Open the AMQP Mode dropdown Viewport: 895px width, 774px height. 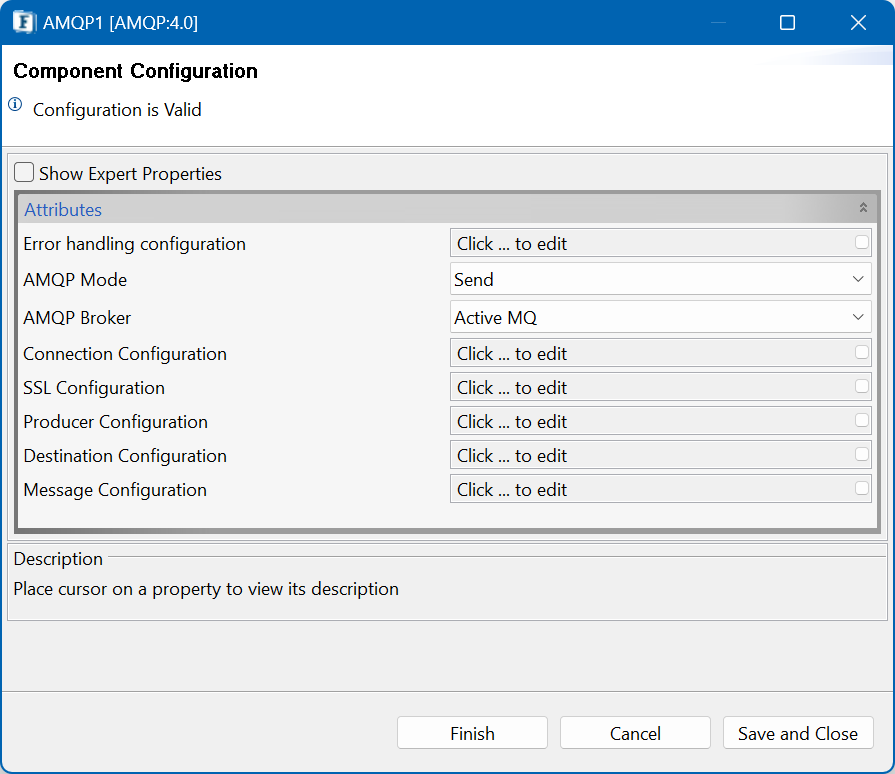(x=660, y=279)
